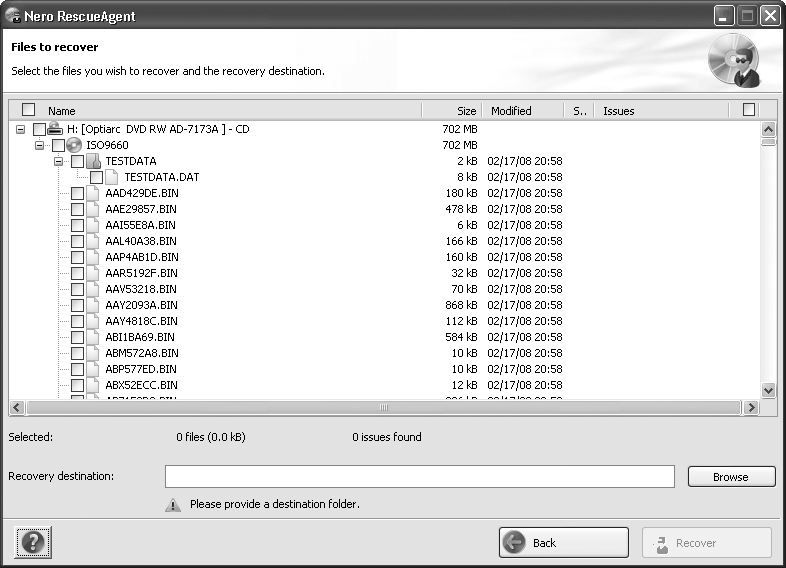Enable the checkbox in the rightmost column header

(x=749, y=110)
